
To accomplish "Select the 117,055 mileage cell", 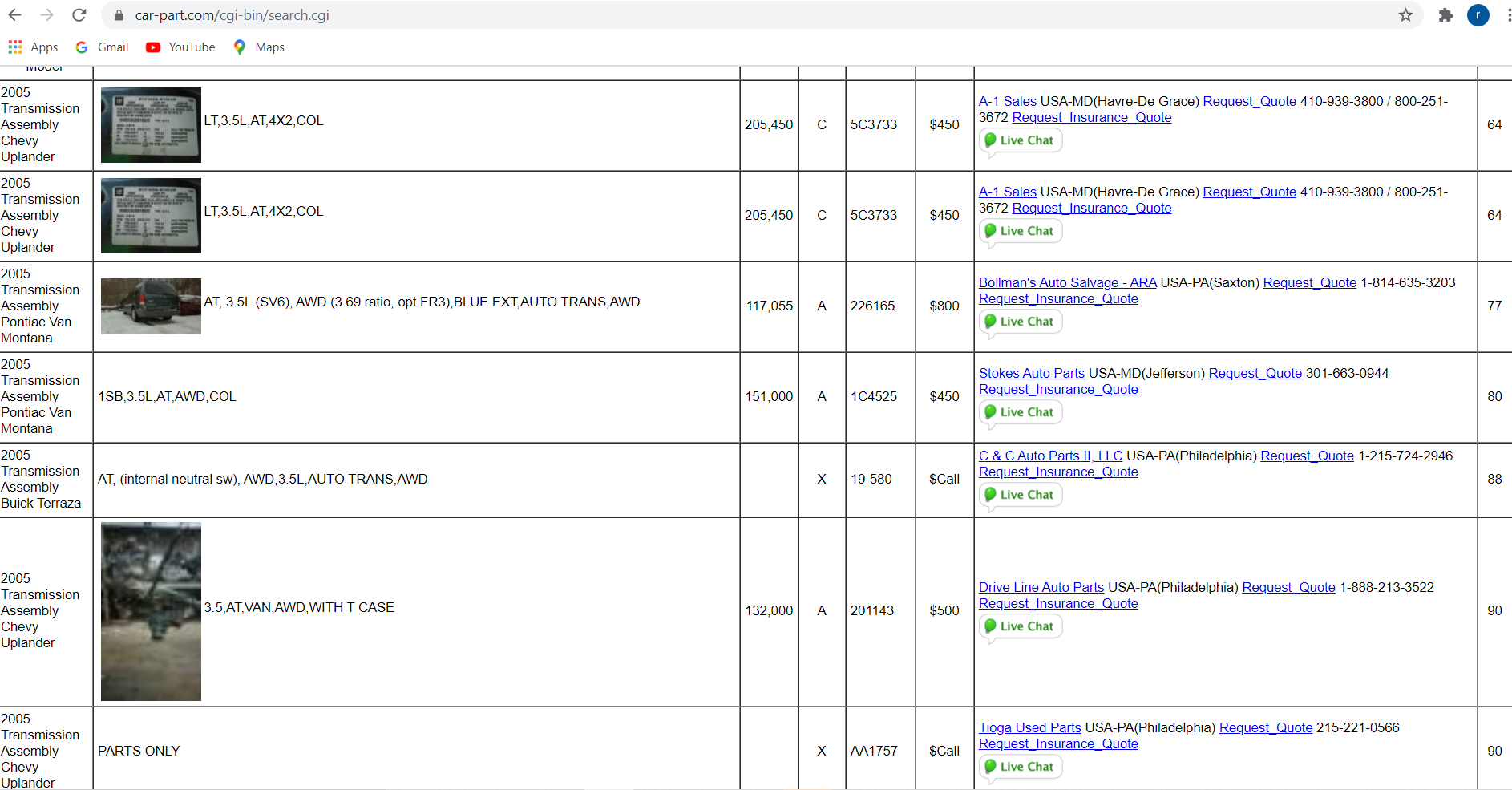I will click(770, 306).
